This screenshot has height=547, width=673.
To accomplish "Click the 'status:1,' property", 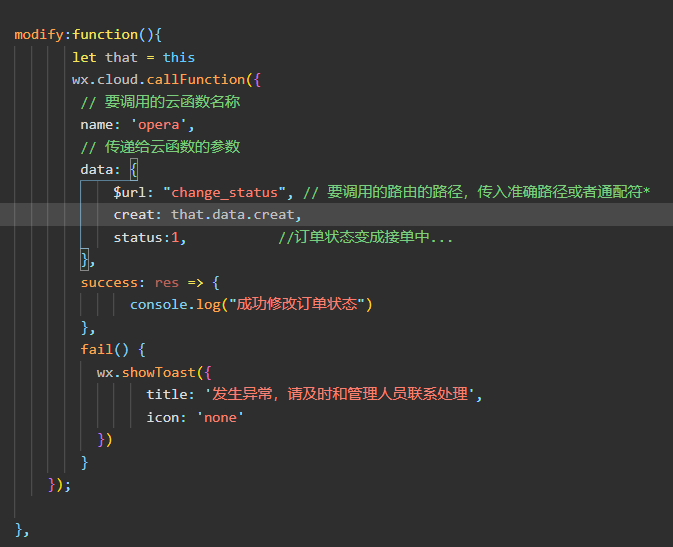I will click(150, 237).
